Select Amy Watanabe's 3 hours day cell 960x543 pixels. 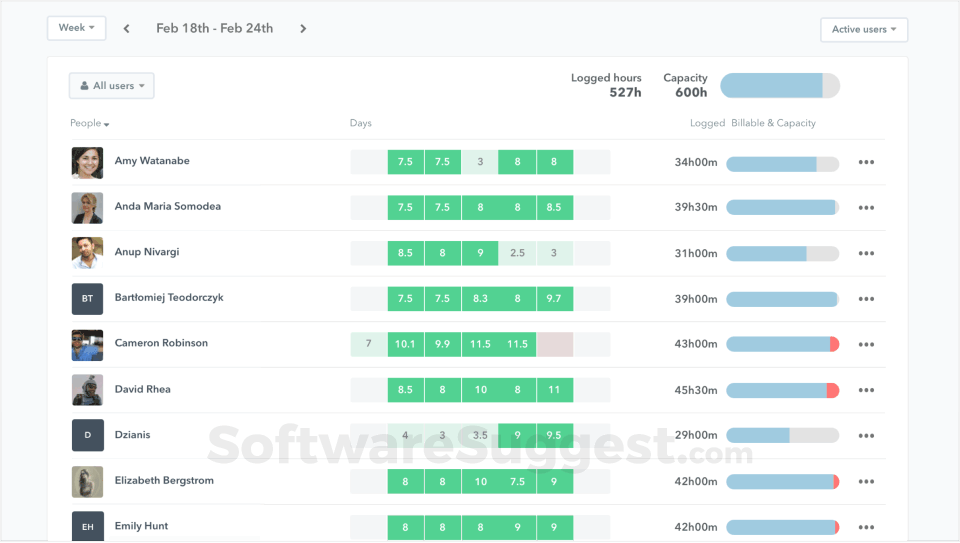pos(480,162)
